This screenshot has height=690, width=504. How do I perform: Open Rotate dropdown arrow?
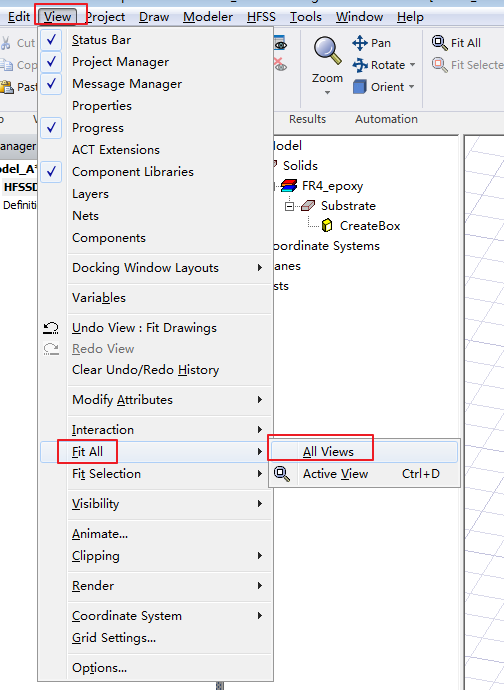point(412,65)
